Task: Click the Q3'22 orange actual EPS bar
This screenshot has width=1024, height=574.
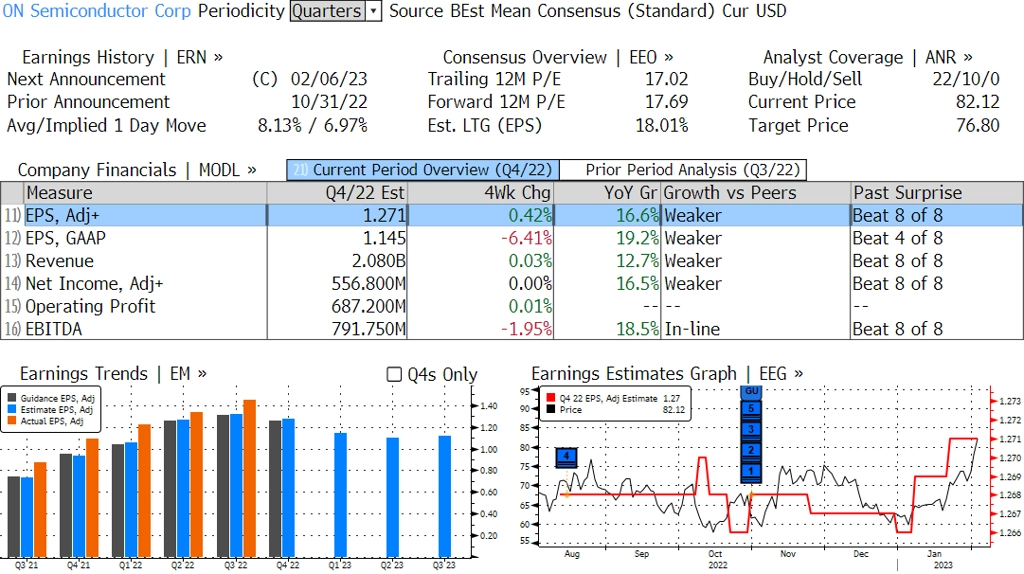Action: (x=249, y=478)
